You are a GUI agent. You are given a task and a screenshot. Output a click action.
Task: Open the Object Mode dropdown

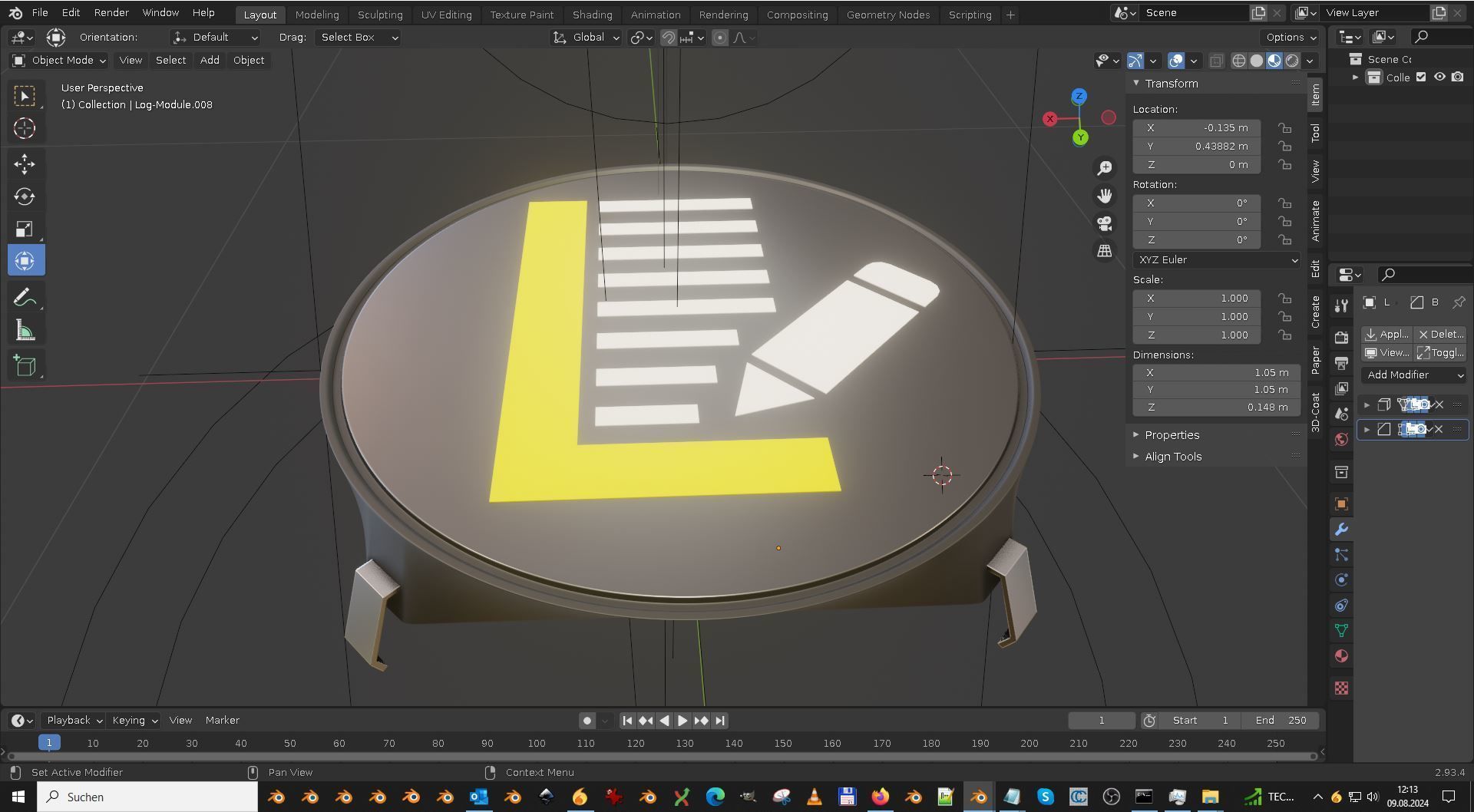click(x=59, y=61)
